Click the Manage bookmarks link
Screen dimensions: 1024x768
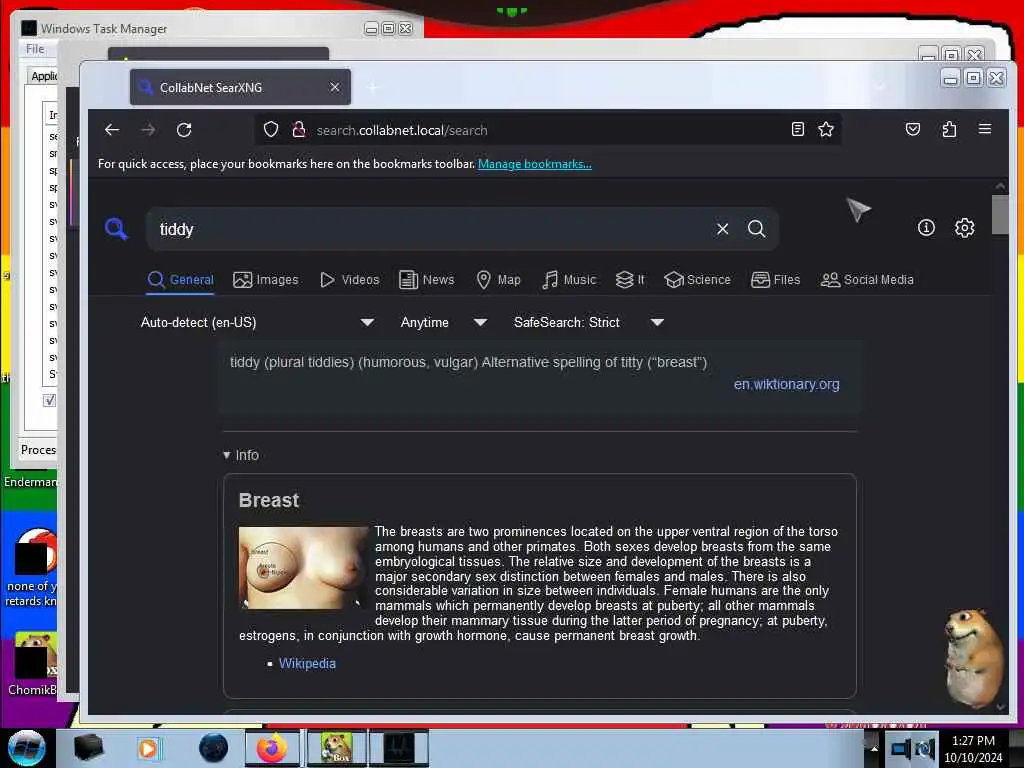(x=534, y=164)
